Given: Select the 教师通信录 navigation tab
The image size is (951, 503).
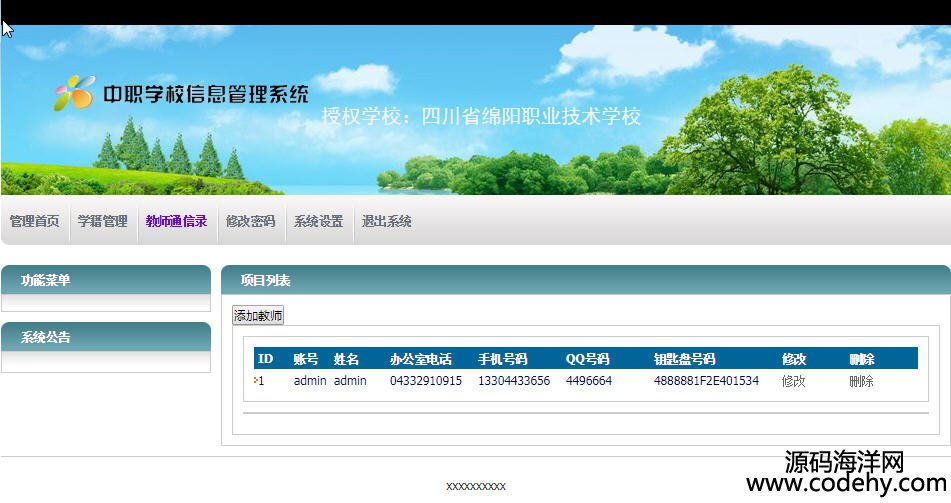Looking at the screenshot, I should click(x=176, y=221).
